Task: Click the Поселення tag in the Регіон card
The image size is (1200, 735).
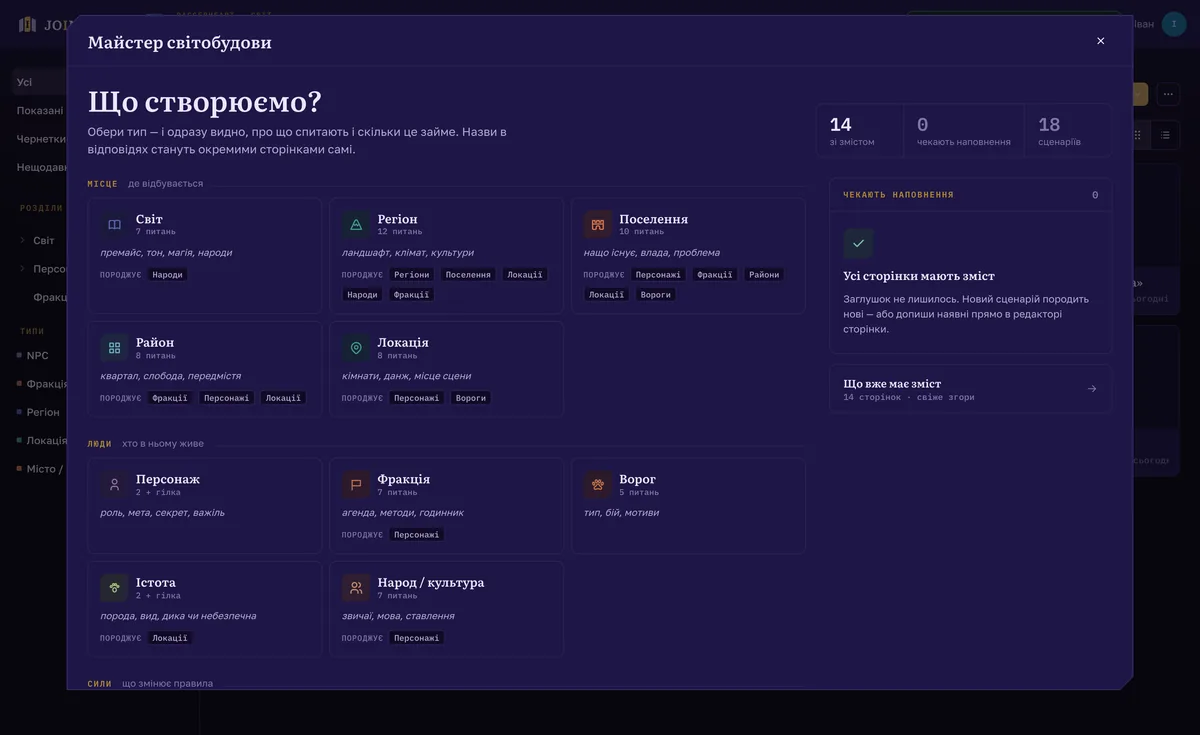Action: pyautogui.click(x=468, y=274)
